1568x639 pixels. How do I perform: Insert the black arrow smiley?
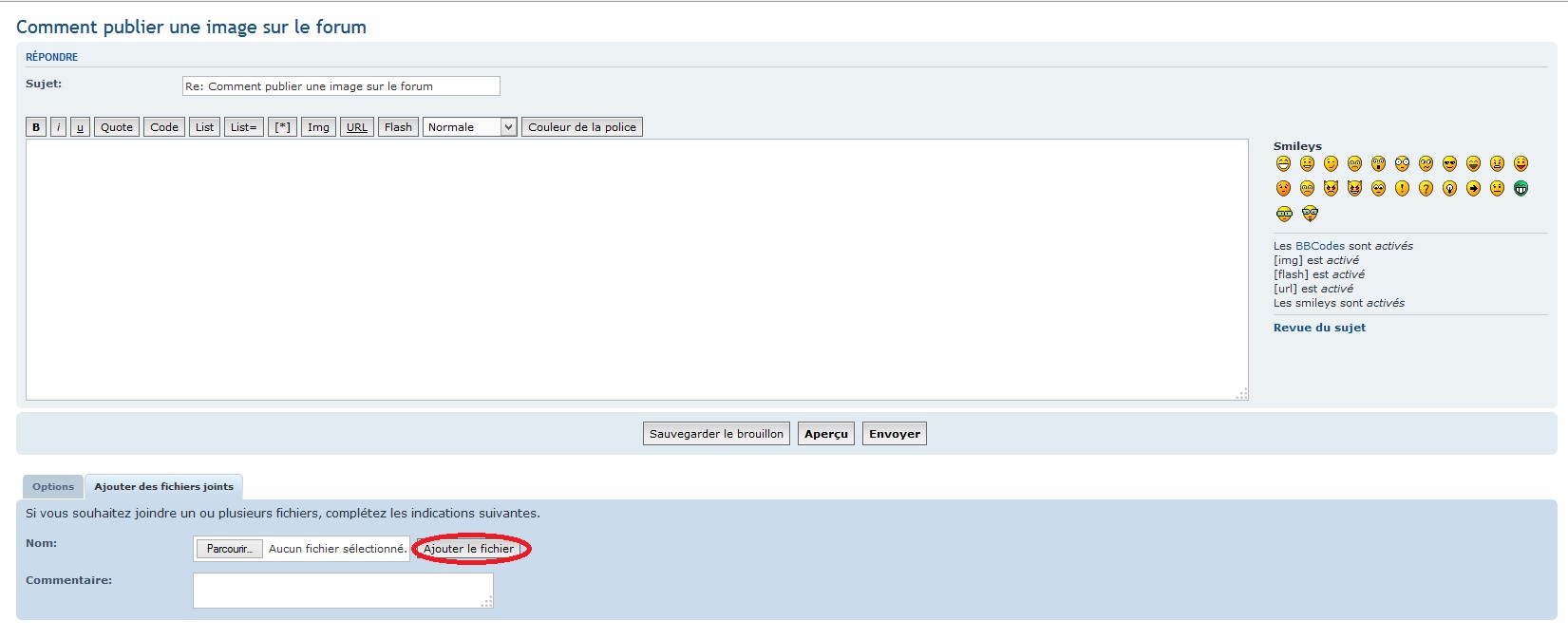(x=1474, y=189)
